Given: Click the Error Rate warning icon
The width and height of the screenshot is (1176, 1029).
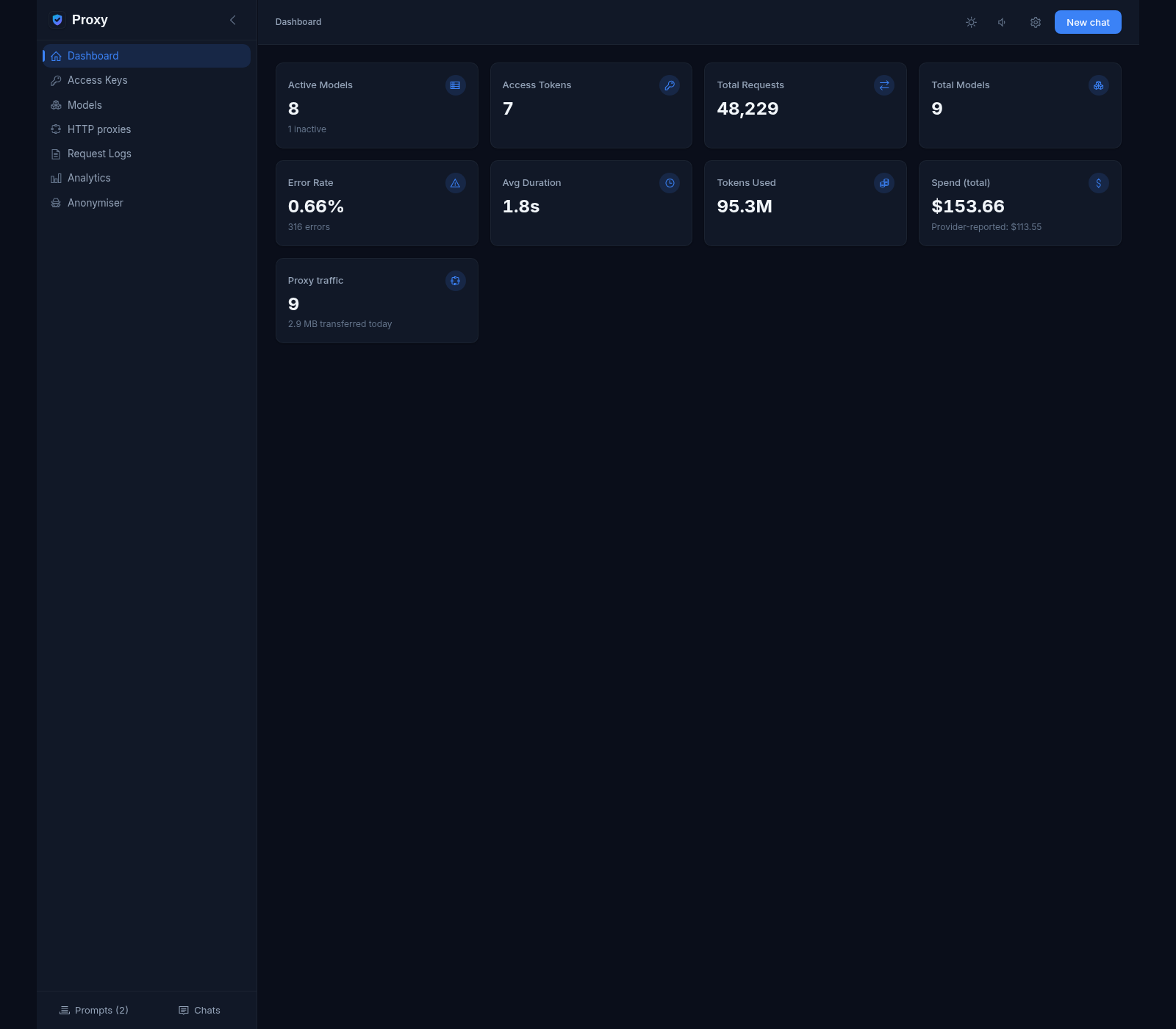Looking at the screenshot, I should (456, 183).
